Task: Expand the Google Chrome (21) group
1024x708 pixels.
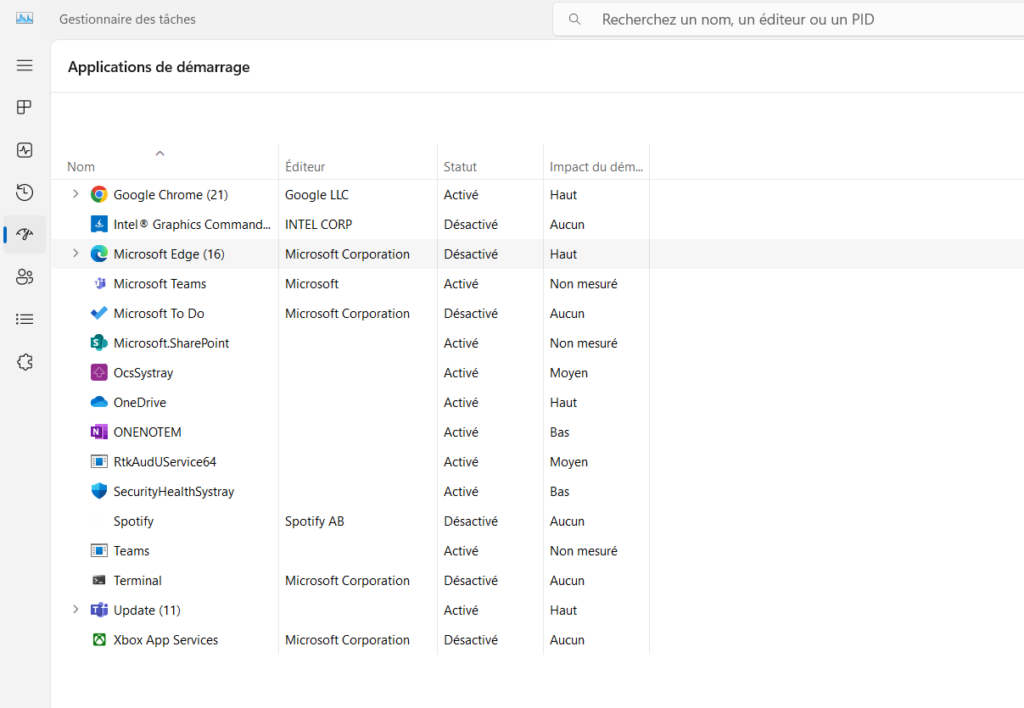Action: click(75, 194)
